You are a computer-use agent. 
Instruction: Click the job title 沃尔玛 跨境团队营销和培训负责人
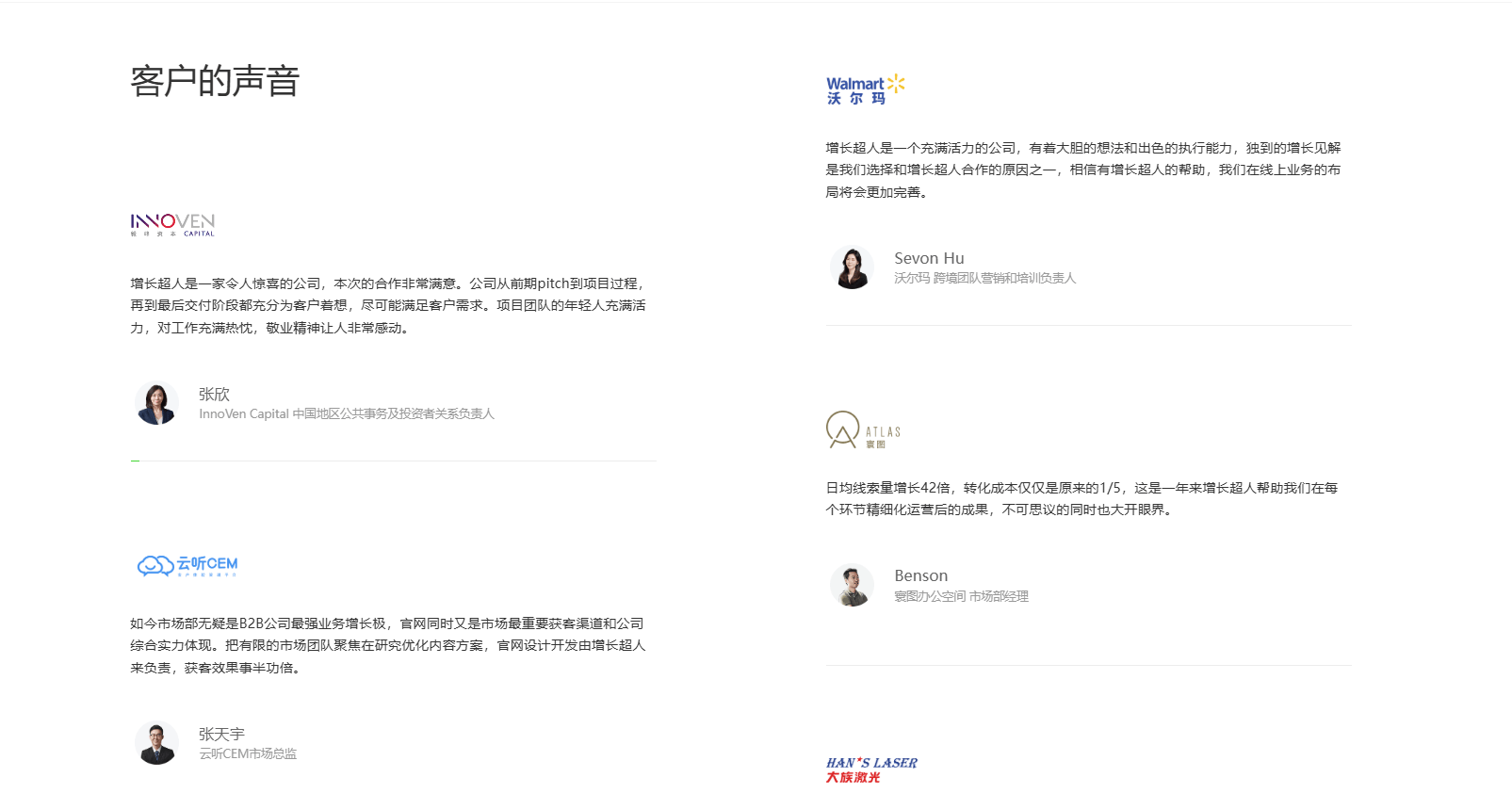coord(984,278)
